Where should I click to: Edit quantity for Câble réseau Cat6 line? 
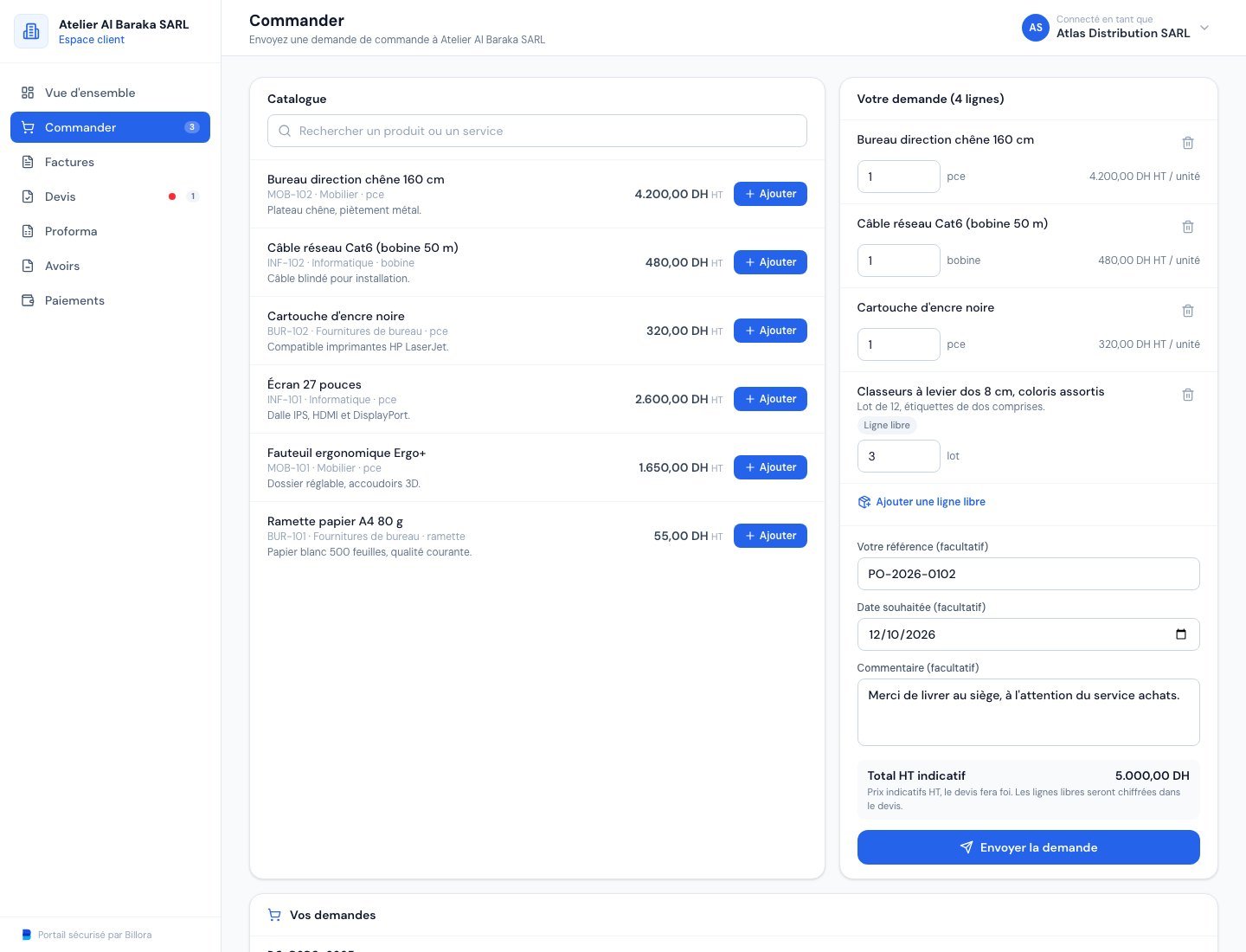point(898,261)
